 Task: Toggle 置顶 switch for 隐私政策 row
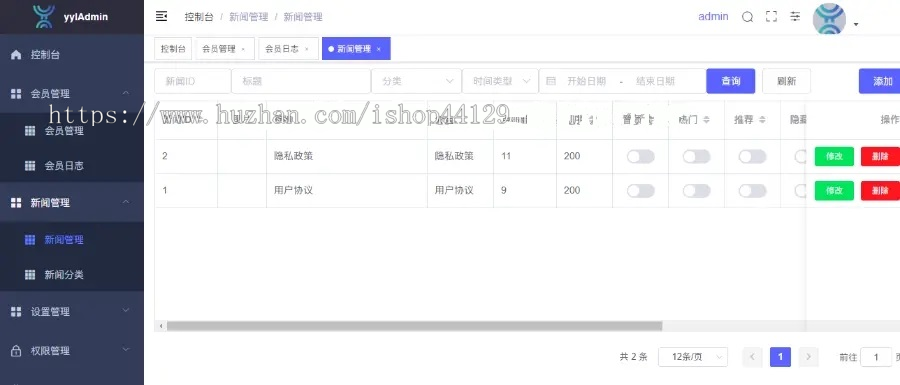click(641, 157)
